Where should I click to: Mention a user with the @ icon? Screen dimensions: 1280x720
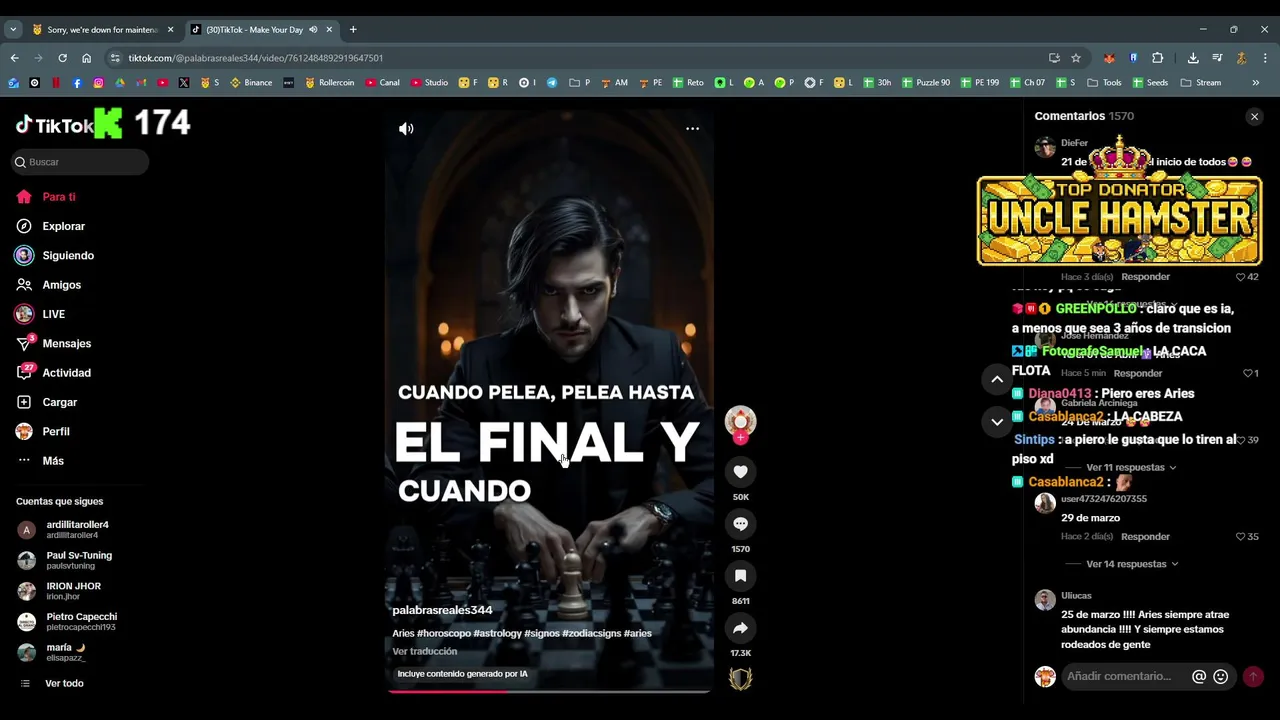coord(1199,677)
